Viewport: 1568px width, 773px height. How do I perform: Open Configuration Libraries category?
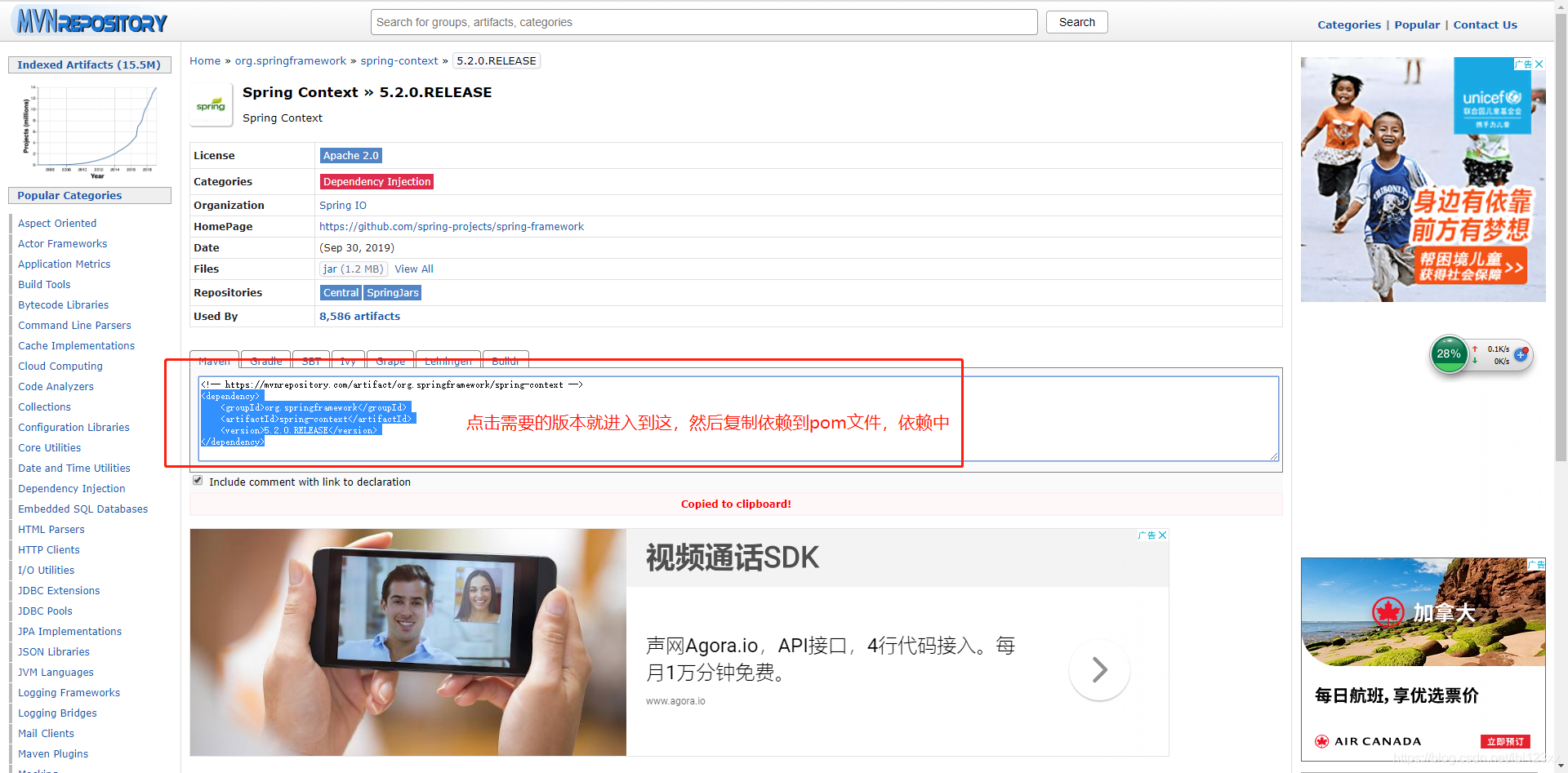(74, 427)
